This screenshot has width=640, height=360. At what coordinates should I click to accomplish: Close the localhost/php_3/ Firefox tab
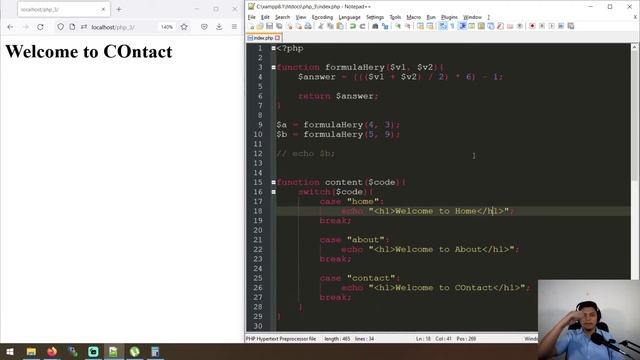pos(103,9)
